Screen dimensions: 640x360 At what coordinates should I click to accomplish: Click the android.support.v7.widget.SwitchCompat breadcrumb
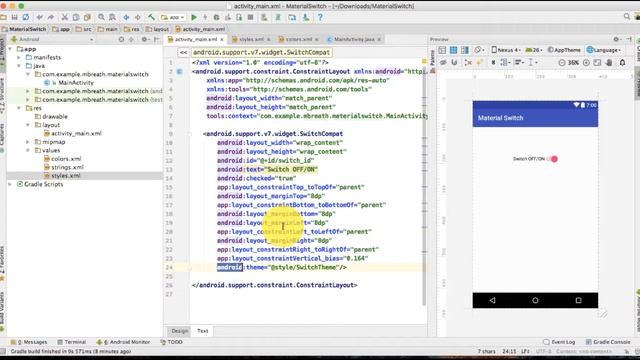point(261,52)
